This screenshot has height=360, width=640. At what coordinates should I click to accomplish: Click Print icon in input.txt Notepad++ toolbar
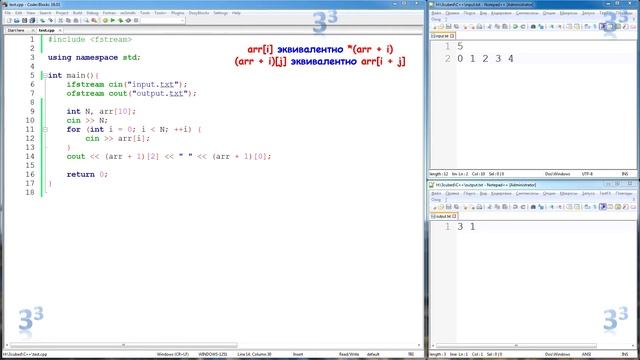(479, 27)
